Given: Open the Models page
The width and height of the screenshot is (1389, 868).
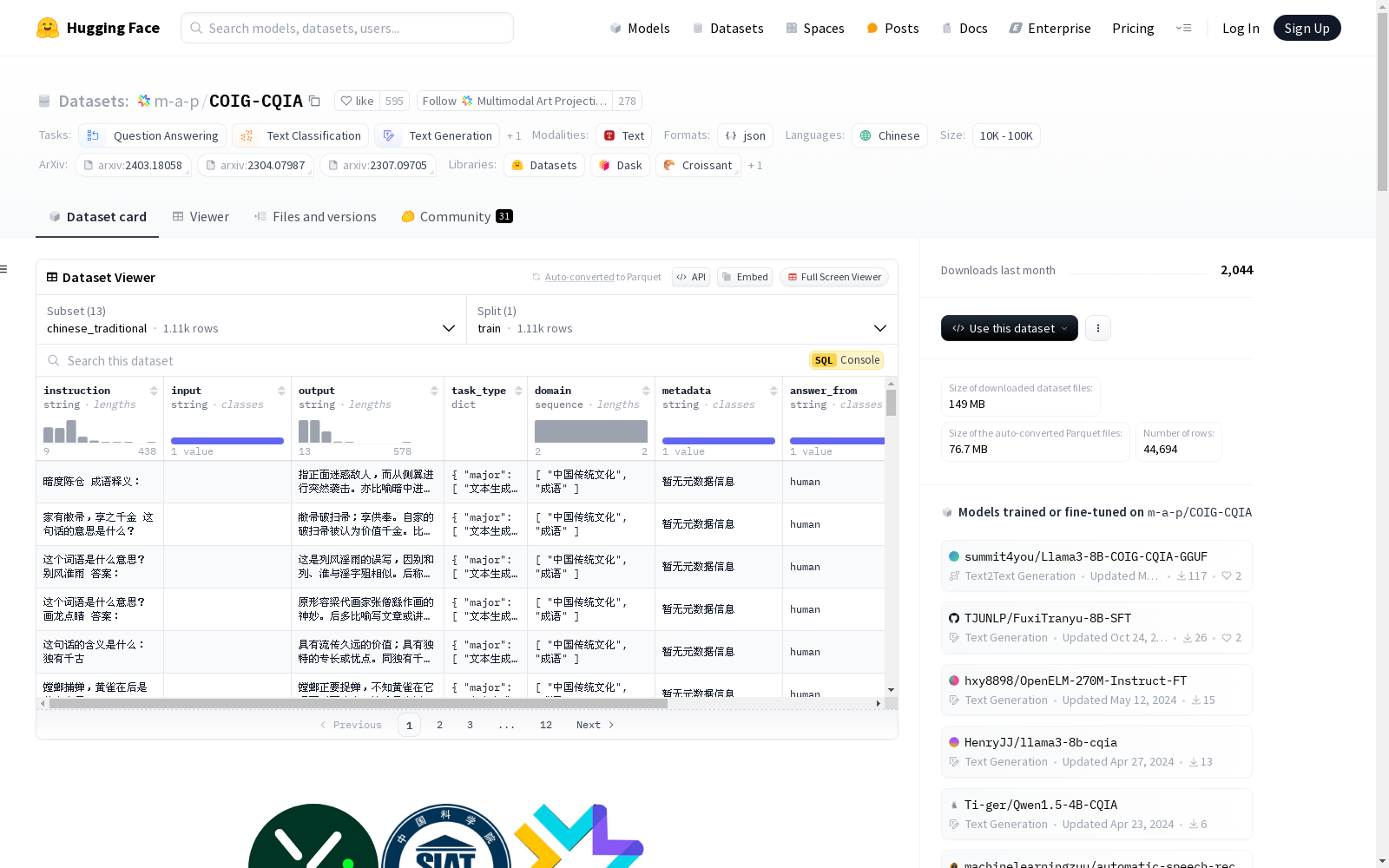Looking at the screenshot, I should point(640,28).
